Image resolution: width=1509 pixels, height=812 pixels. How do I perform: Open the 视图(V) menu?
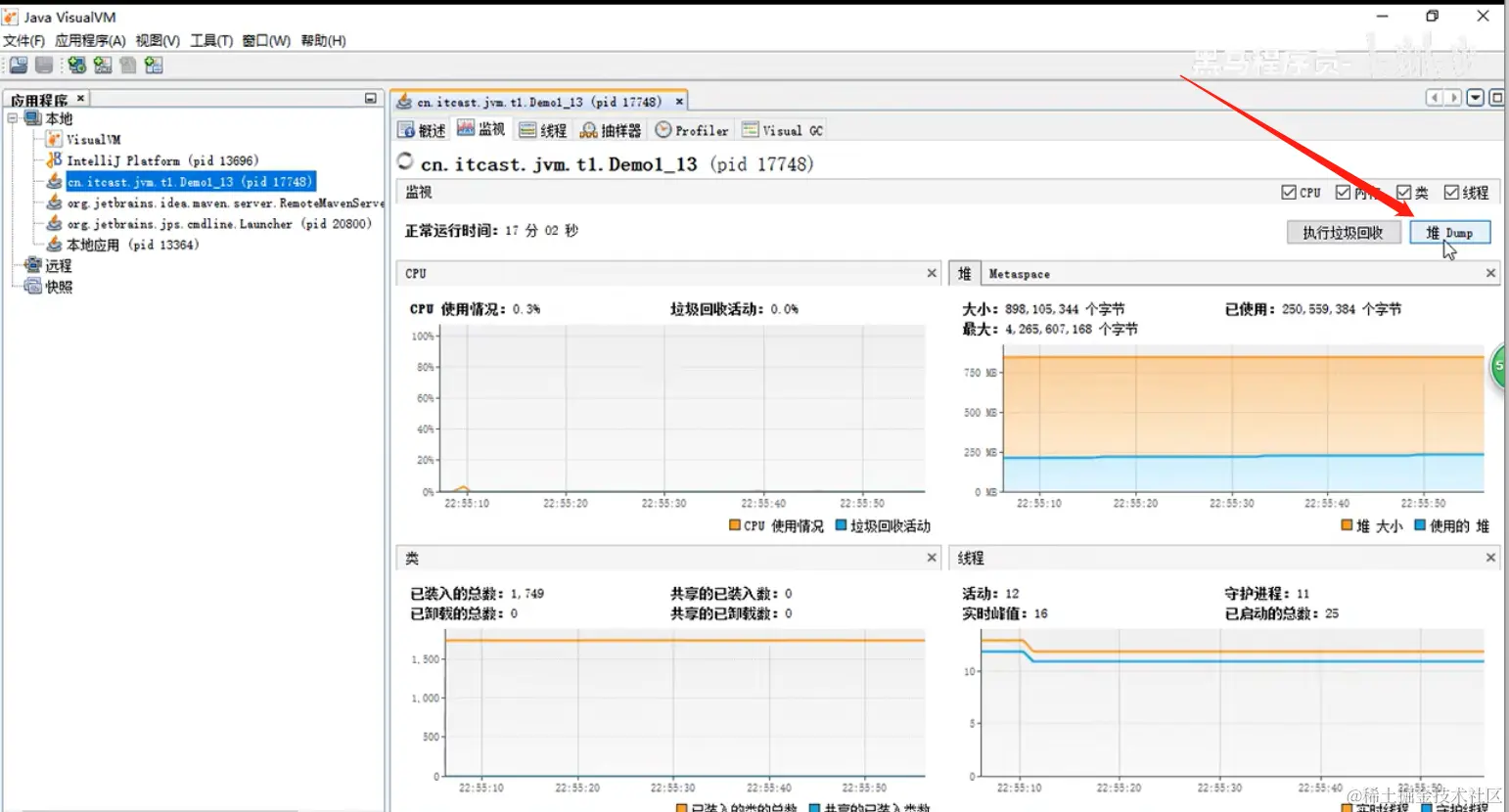point(158,40)
